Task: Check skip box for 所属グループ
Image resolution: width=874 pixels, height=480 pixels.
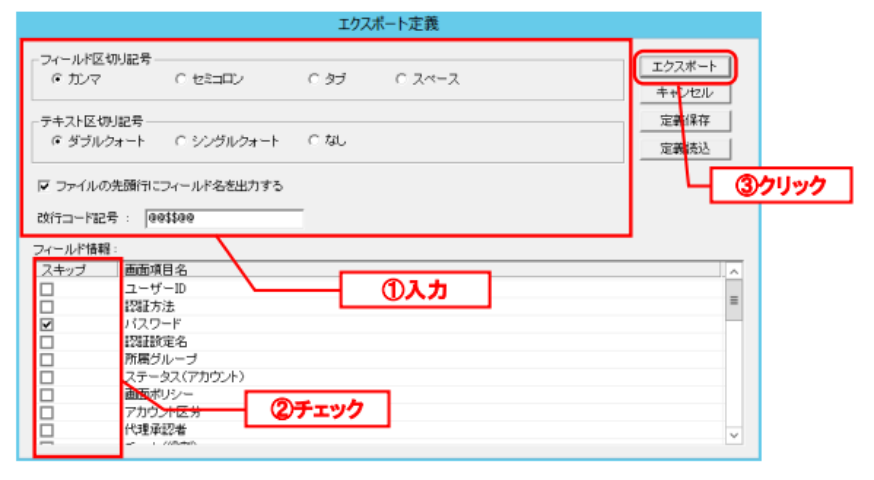Action: coord(47,360)
